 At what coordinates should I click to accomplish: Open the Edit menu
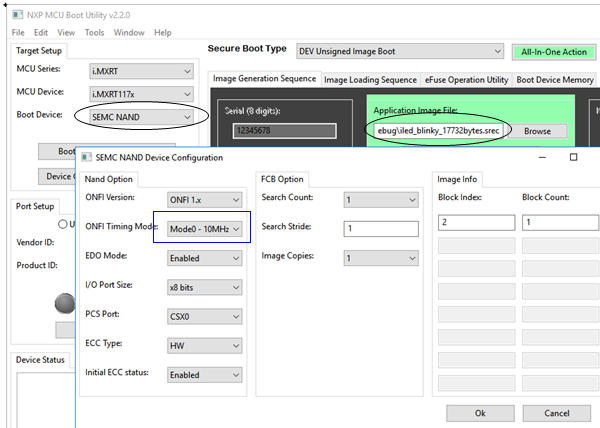(x=41, y=33)
